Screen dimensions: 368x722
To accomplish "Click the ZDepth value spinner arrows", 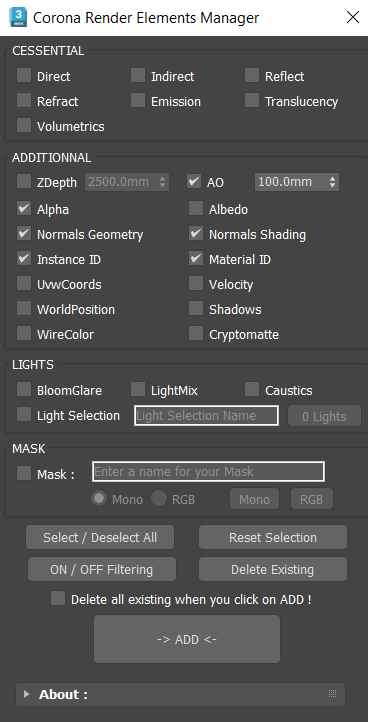I will [x=162, y=182].
